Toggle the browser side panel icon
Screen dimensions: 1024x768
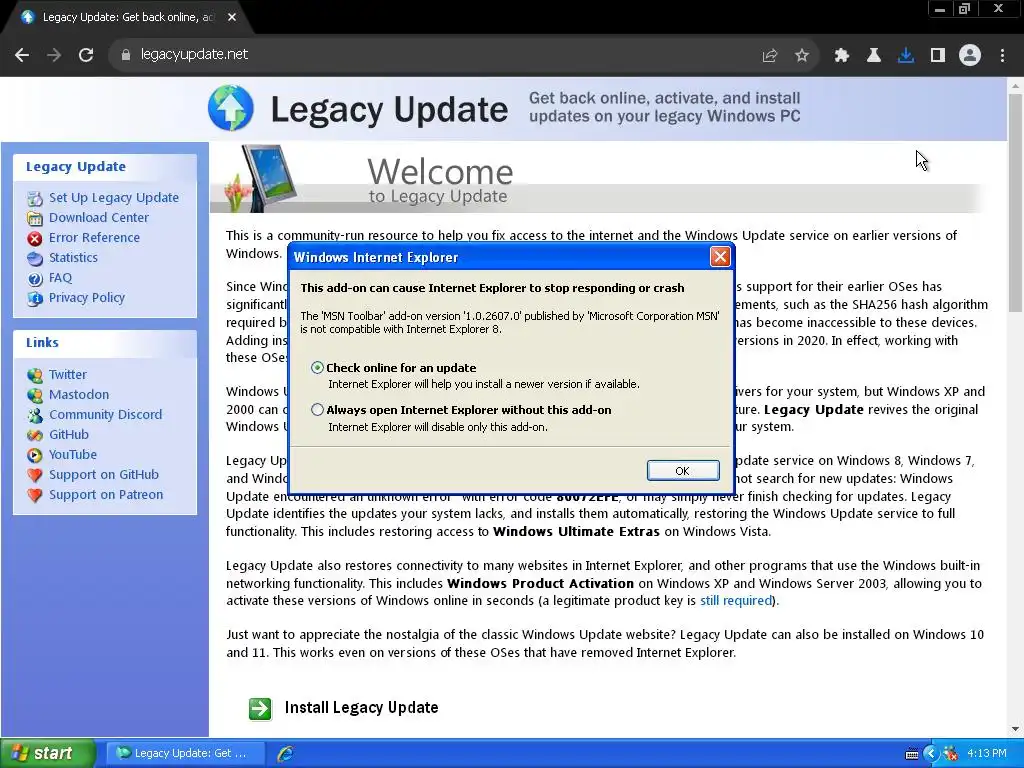click(938, 56)
